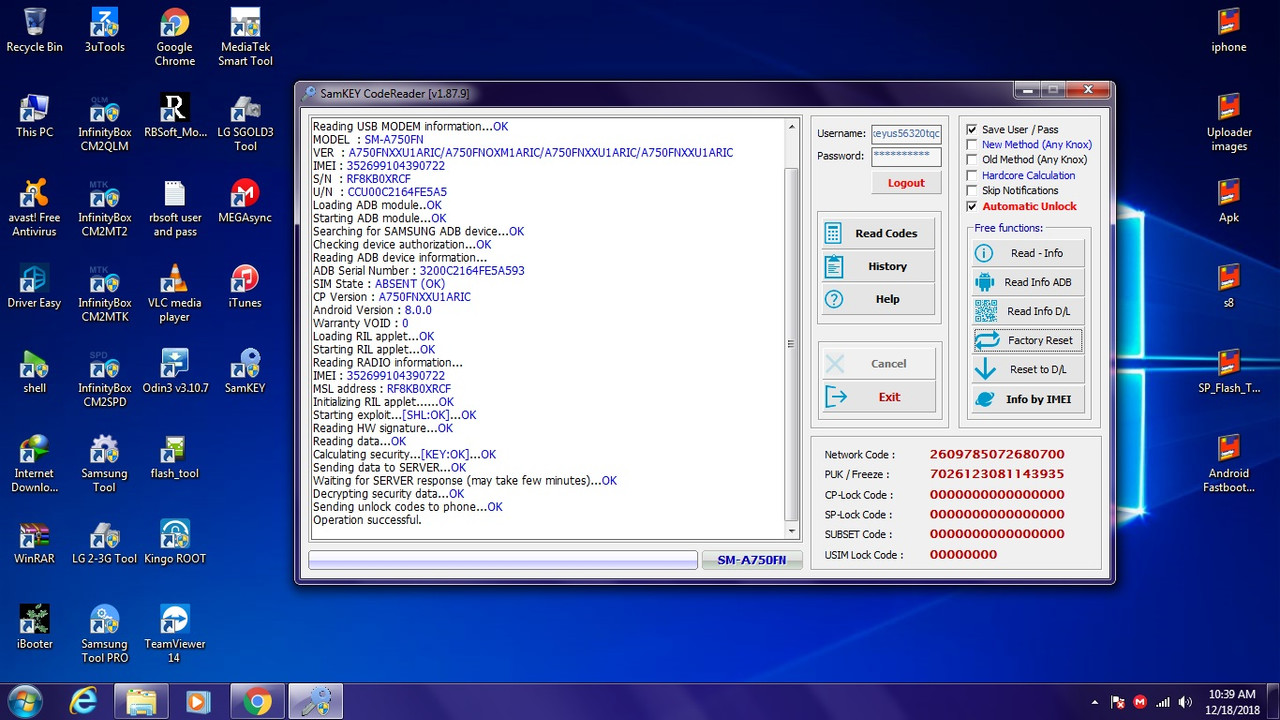Click the PUK / Freeze value 7026123081143935

pyautogui.click(x=997, y=475)
